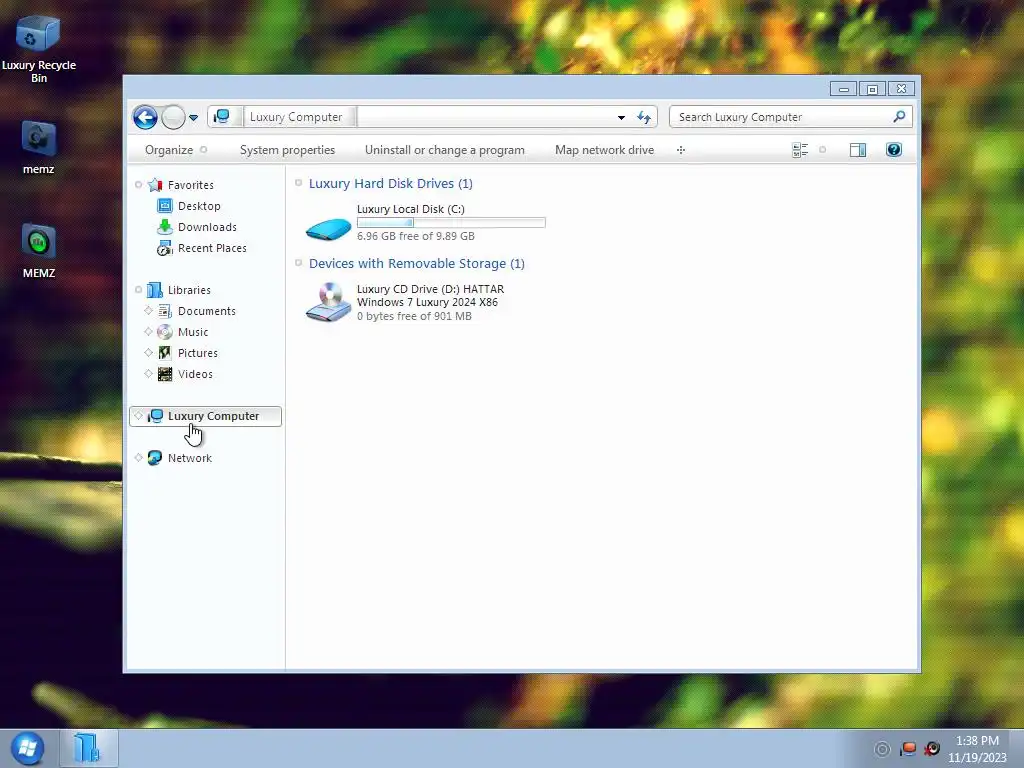
Task: Click the search magnifier icon
Action: 899,117
